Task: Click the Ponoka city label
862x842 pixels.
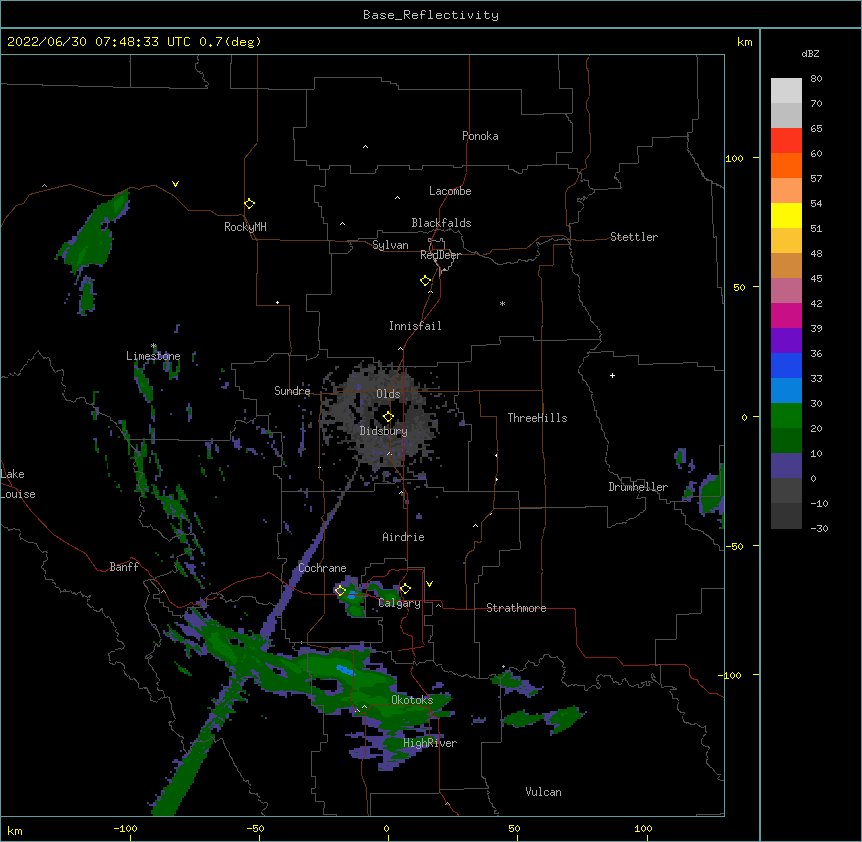Action: click(x=480, y=136)
